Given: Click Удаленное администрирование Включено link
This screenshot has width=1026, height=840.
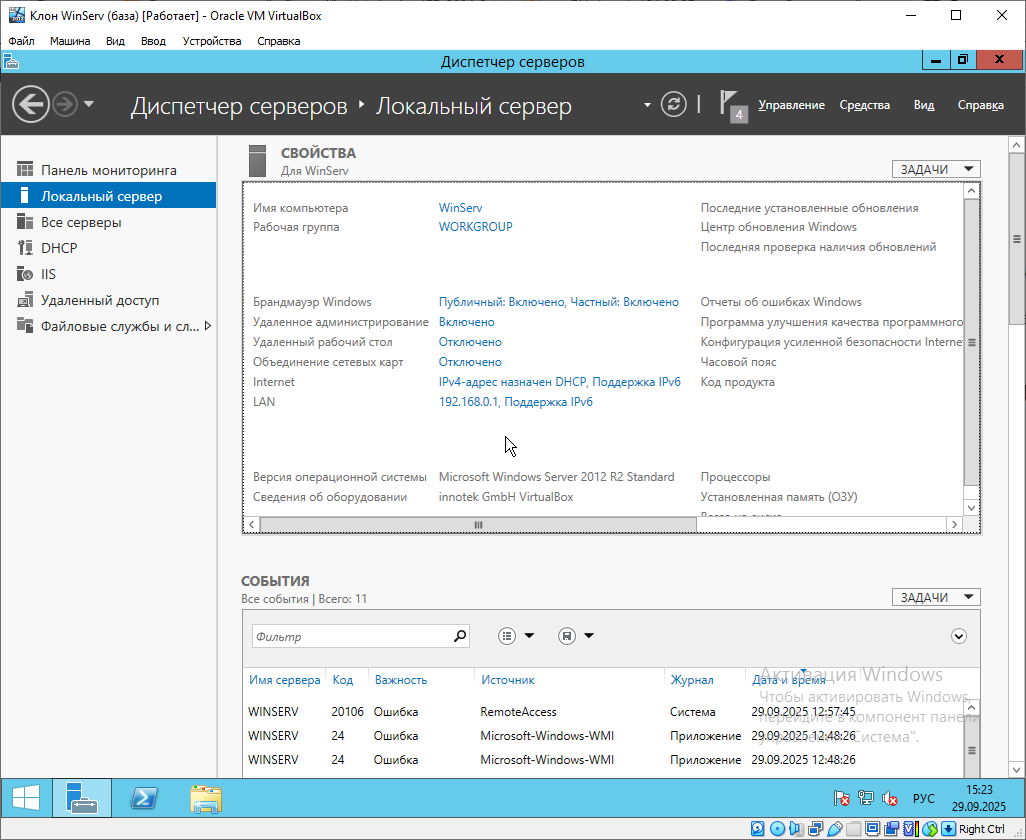Looking at the screenshot, I should pos(467,322).
